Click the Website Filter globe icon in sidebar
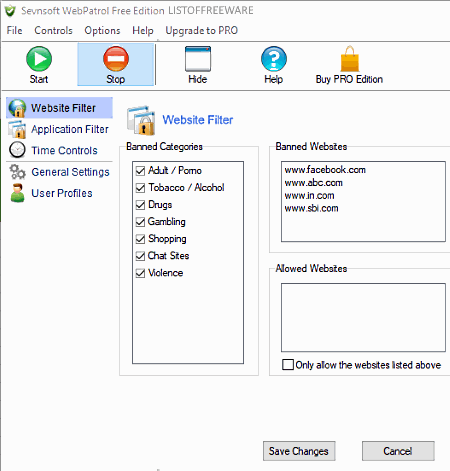The width and height of the screenshot is (450, 471). (x=17, y=108)
